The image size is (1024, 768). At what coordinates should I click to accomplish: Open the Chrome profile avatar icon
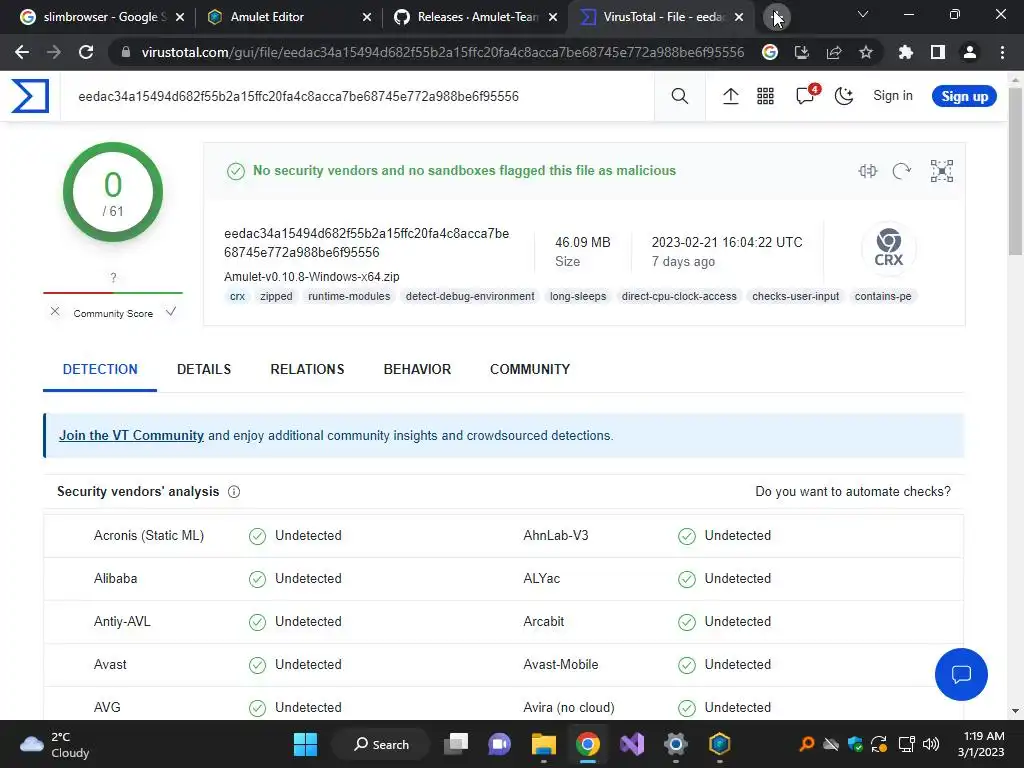click(x=970, y=52)
